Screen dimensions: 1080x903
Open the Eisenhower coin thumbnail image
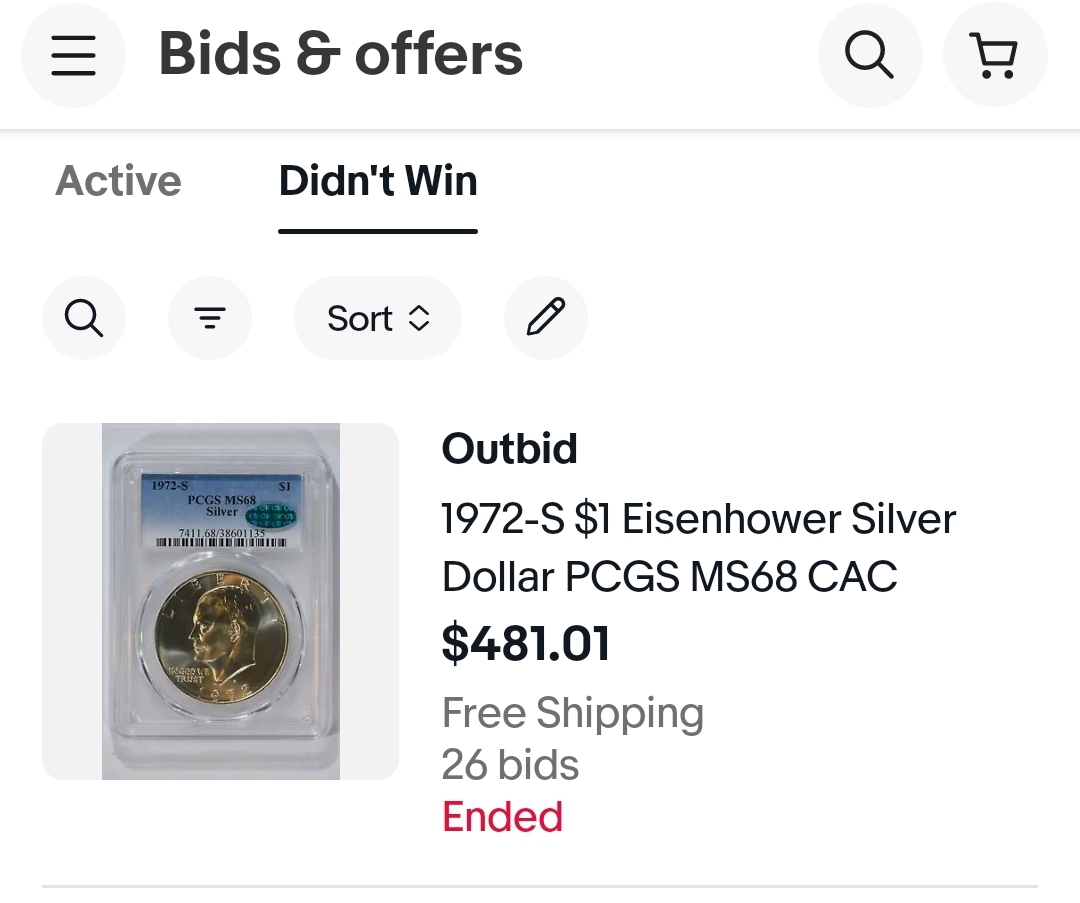tap(220, 601)
